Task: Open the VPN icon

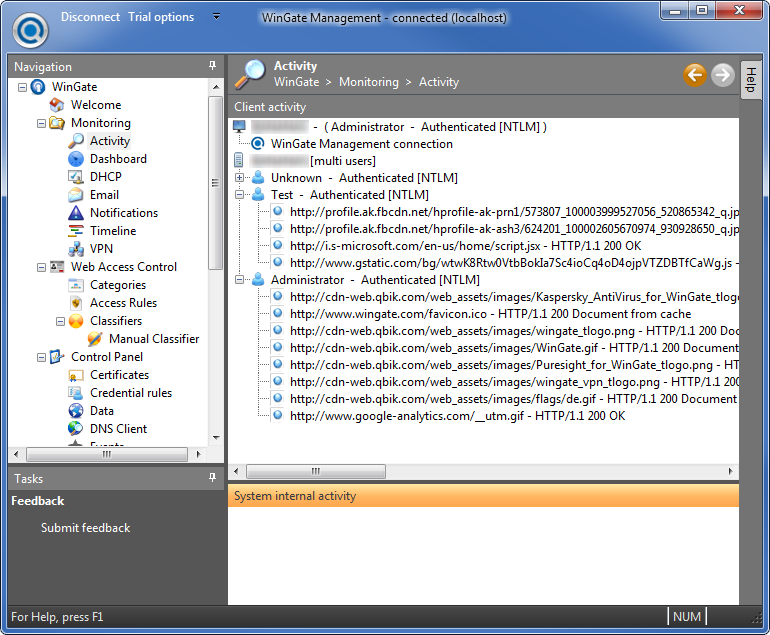Action: coord(76,248)
